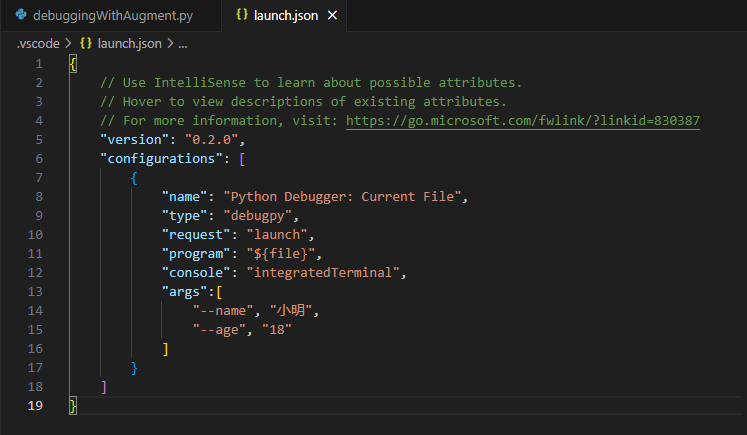Click the "${file}" value
Viewport: 747px width, 435px height.
[281, 254]
